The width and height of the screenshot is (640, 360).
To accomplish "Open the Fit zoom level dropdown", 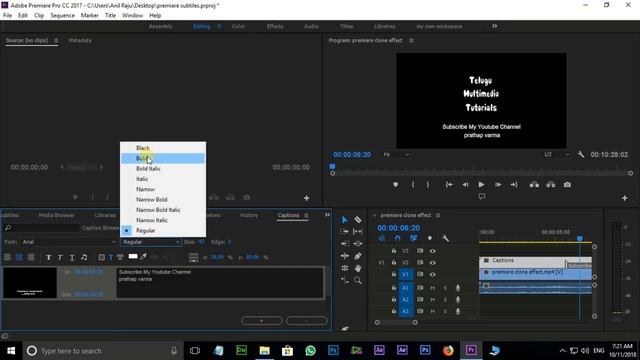I will click(396, 155).
